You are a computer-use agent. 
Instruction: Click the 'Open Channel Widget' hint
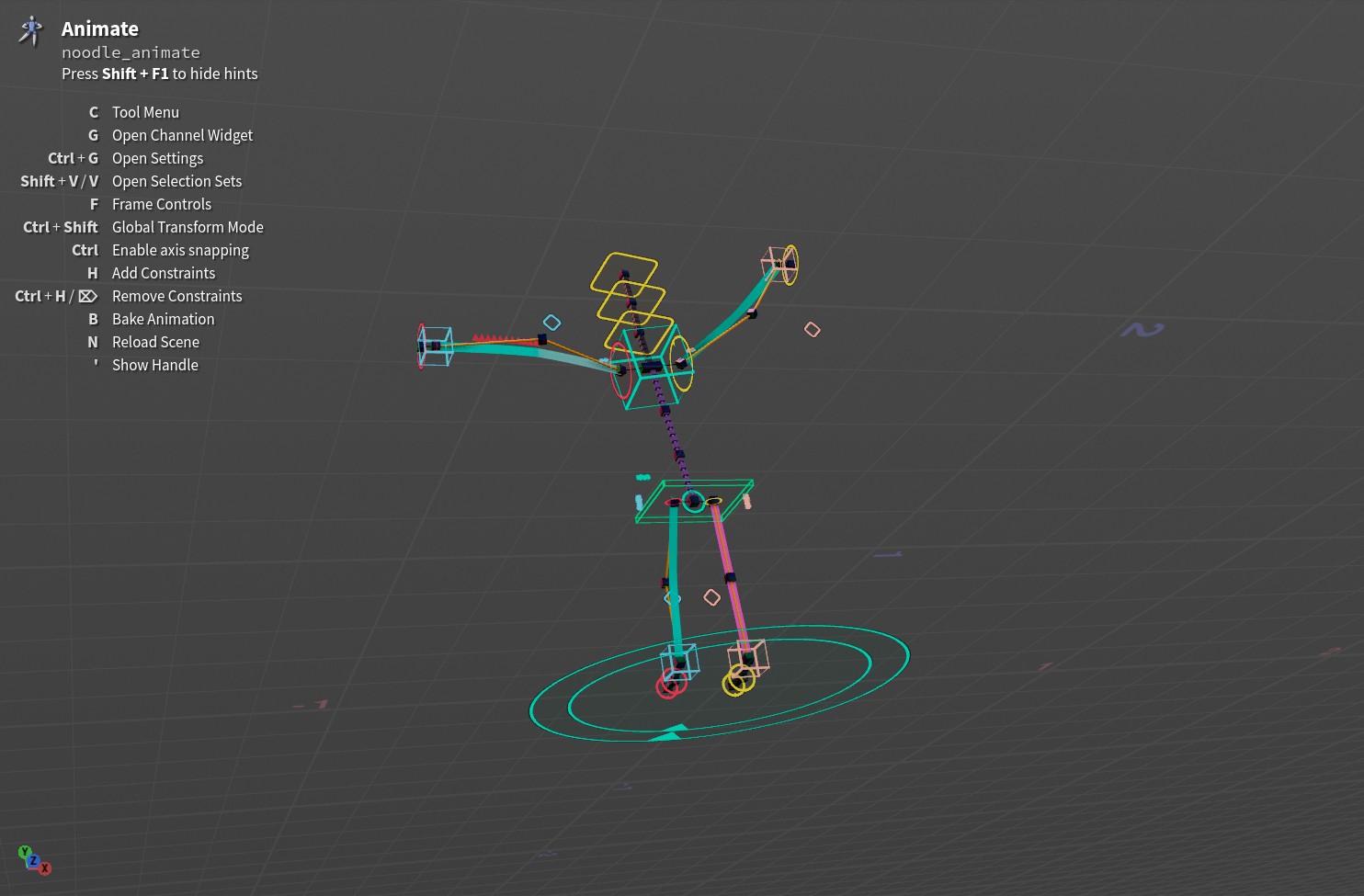click(182, 135)
